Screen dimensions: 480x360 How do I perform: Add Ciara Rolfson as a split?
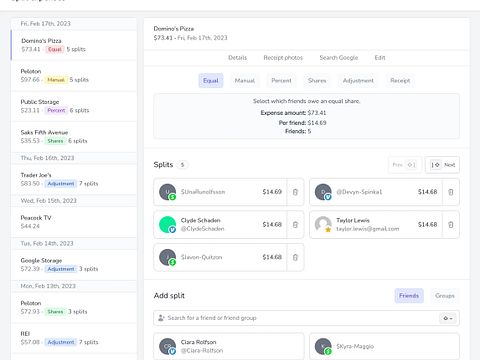(229, 346)
